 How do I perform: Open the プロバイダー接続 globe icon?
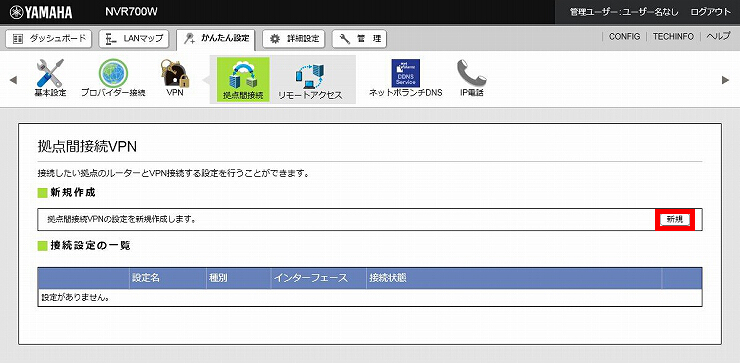113,78
